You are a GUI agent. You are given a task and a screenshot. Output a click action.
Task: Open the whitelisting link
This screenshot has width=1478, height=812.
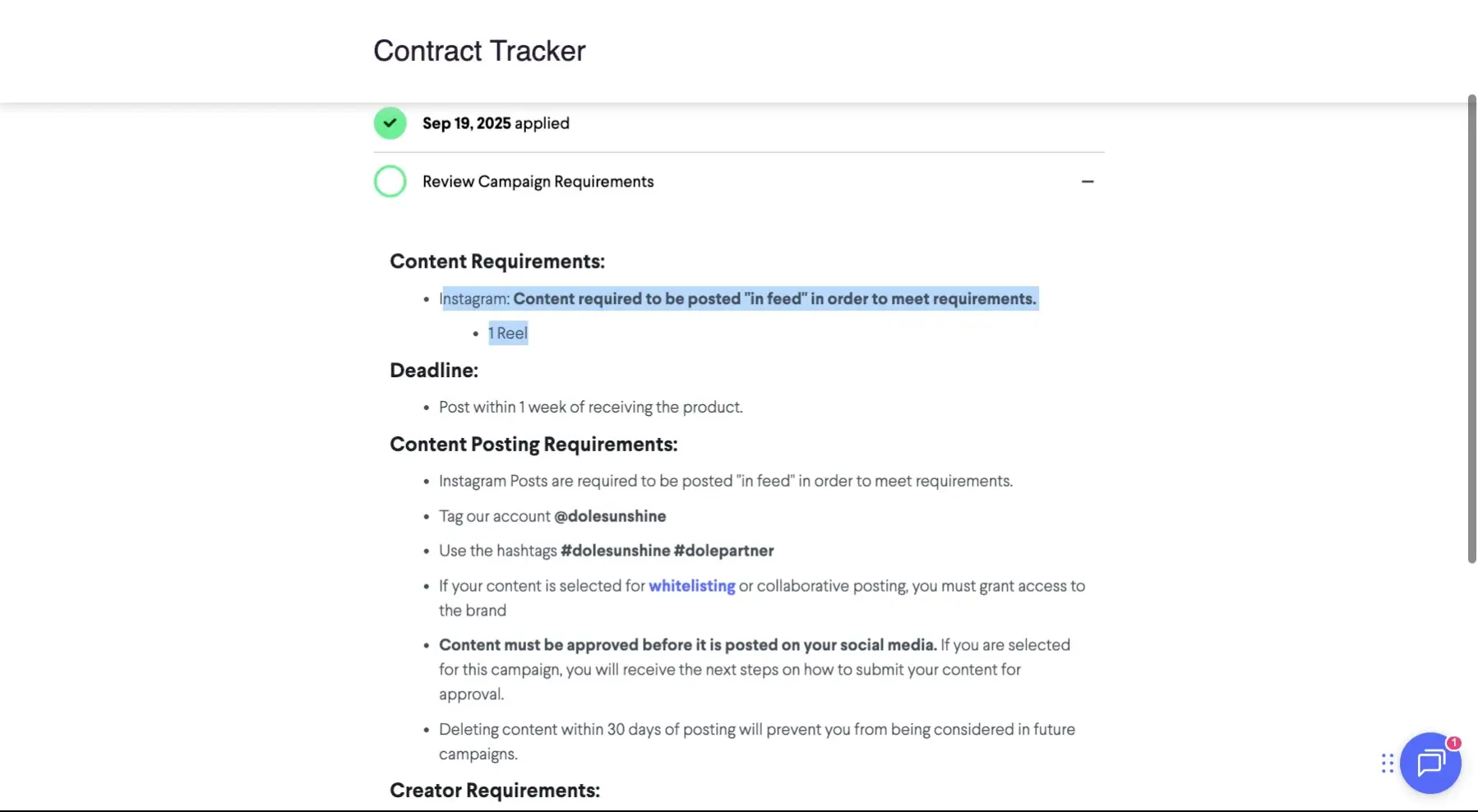point(692,585)
